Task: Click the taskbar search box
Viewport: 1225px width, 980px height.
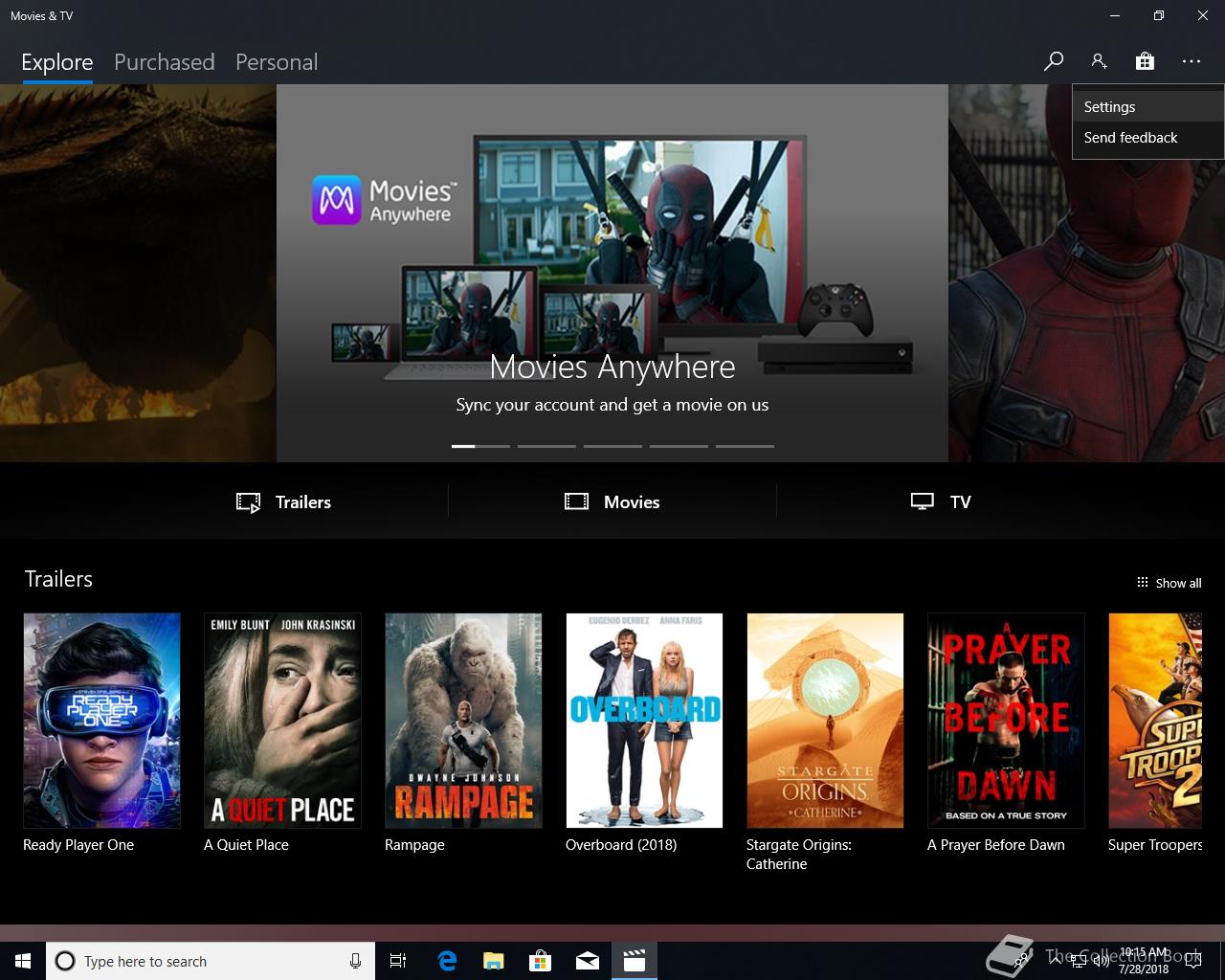Action: pyautogui.click(x=210, y=961)
